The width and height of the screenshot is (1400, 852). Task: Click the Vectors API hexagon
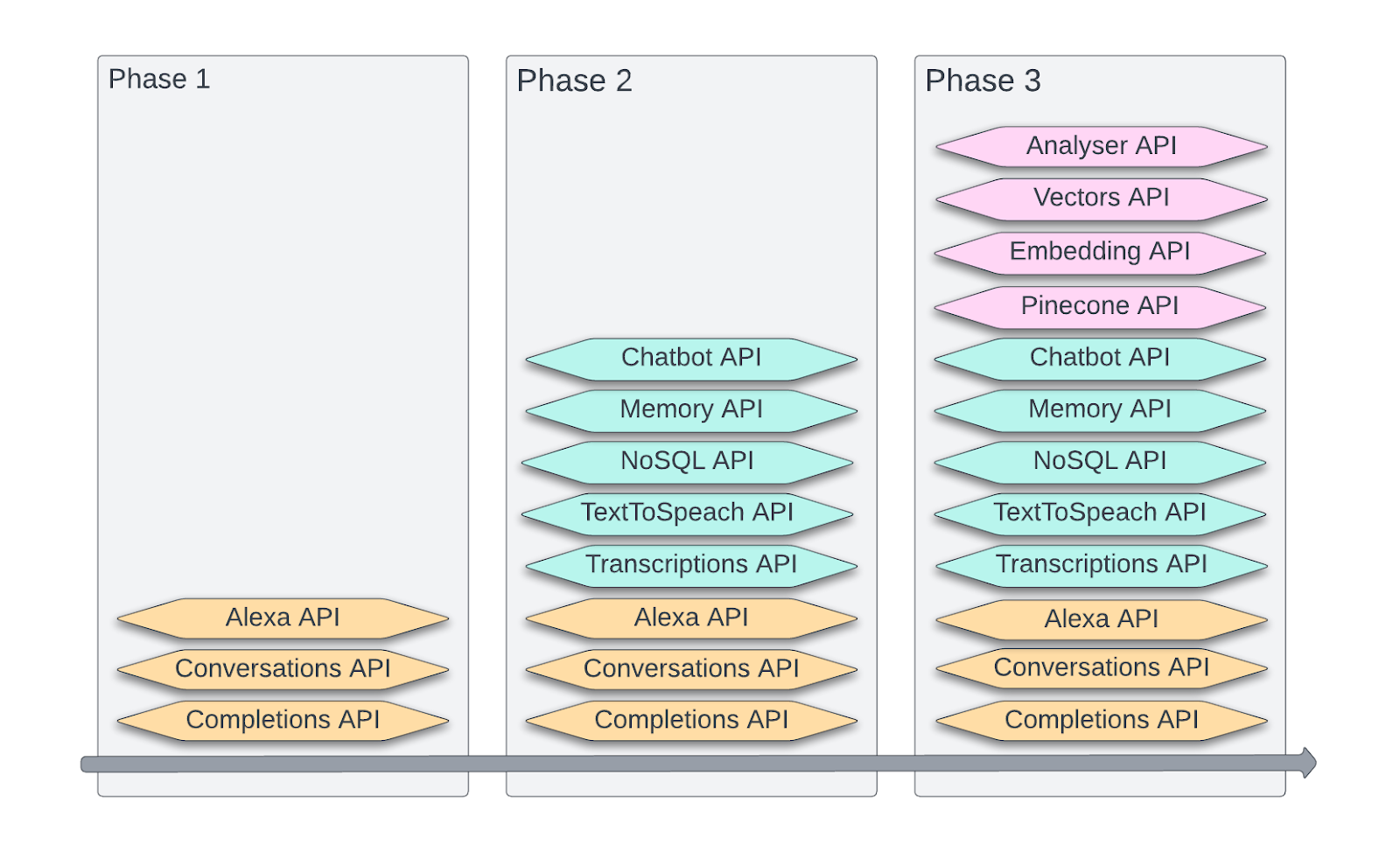[1101, 199]
